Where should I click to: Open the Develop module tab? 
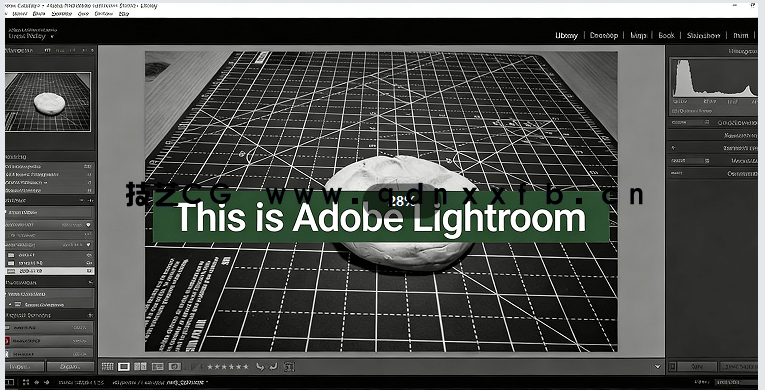click(604, 36)
